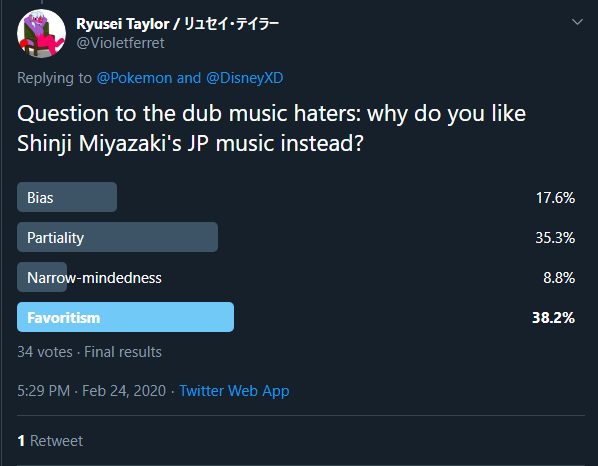
Task: Click the tweet question text
Action: [272, 129]
